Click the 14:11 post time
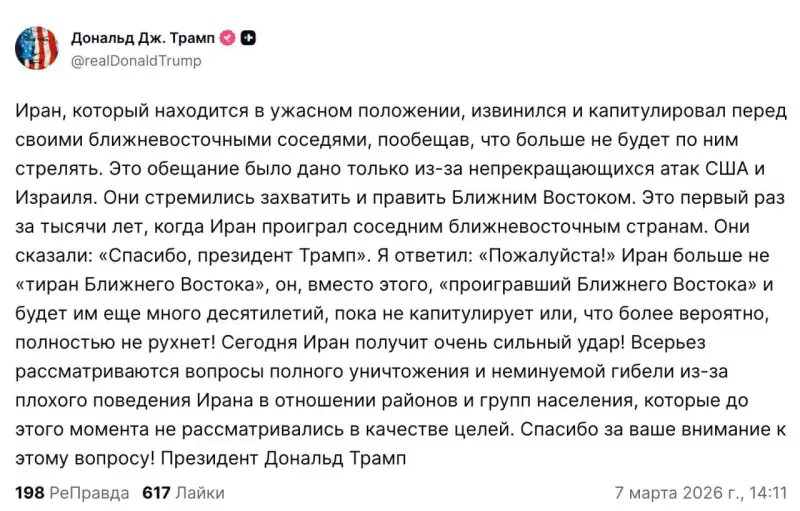Screen dimensions: 800x511 [x=768, y=493]
